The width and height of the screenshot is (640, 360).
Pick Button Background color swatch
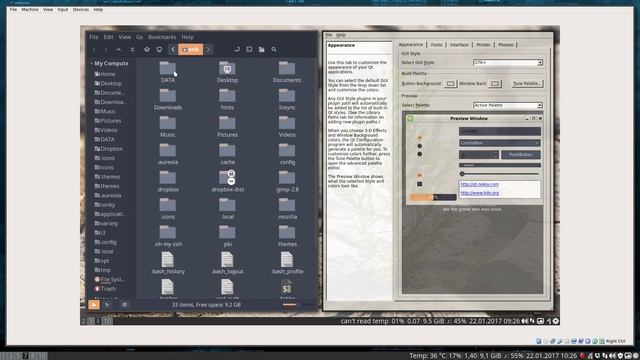450,83
